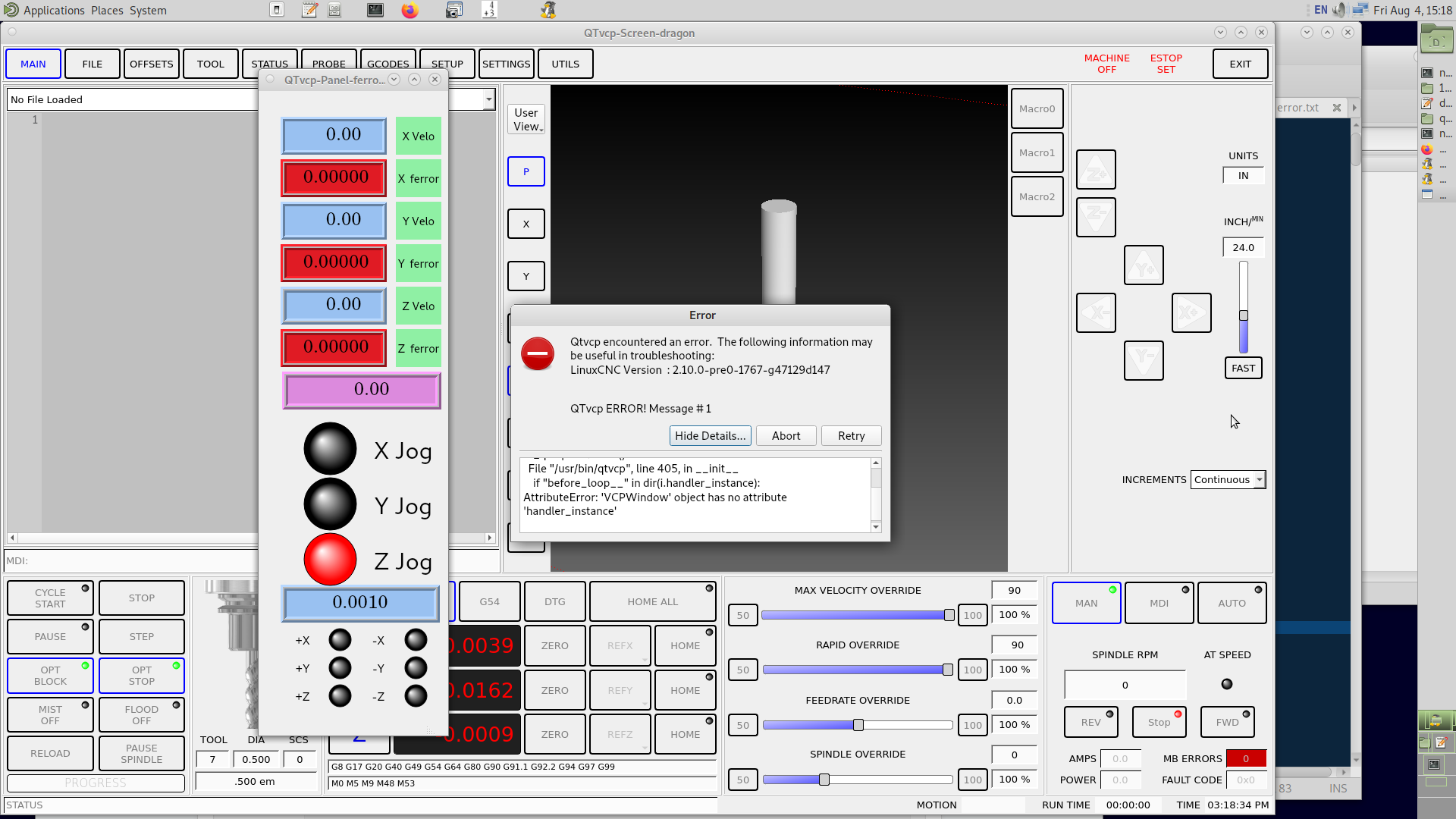
Task: Open the INCREMENTS Continuous dropdown
Action: tap(1228, 479)
